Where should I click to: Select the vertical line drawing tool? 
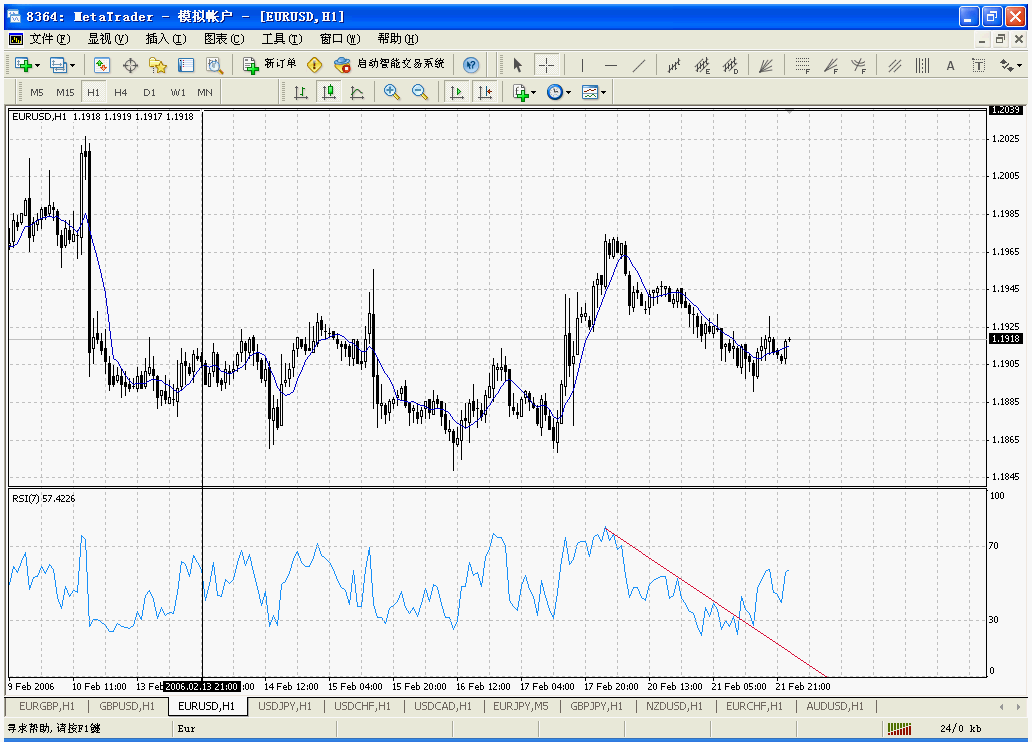tap(582, 65)
